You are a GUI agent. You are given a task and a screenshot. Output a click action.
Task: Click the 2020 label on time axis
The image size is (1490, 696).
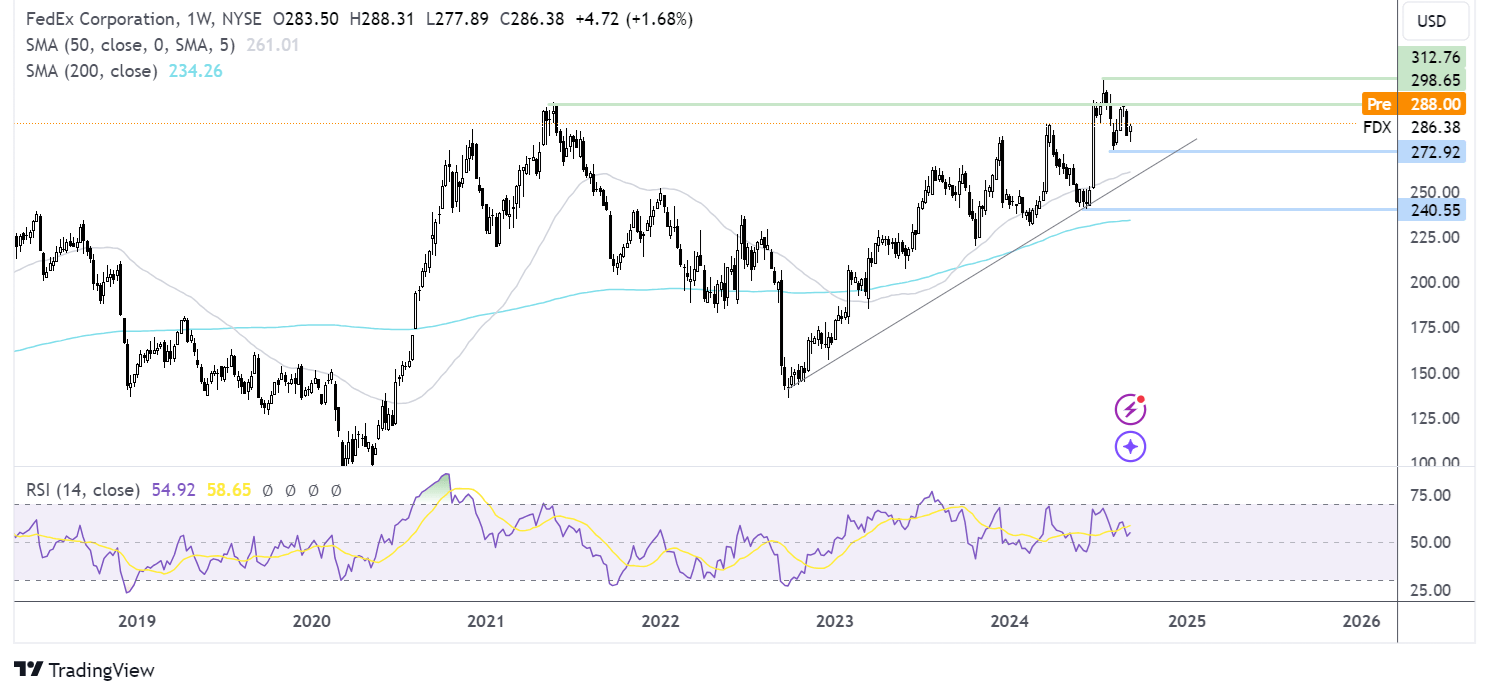(312, 621)
